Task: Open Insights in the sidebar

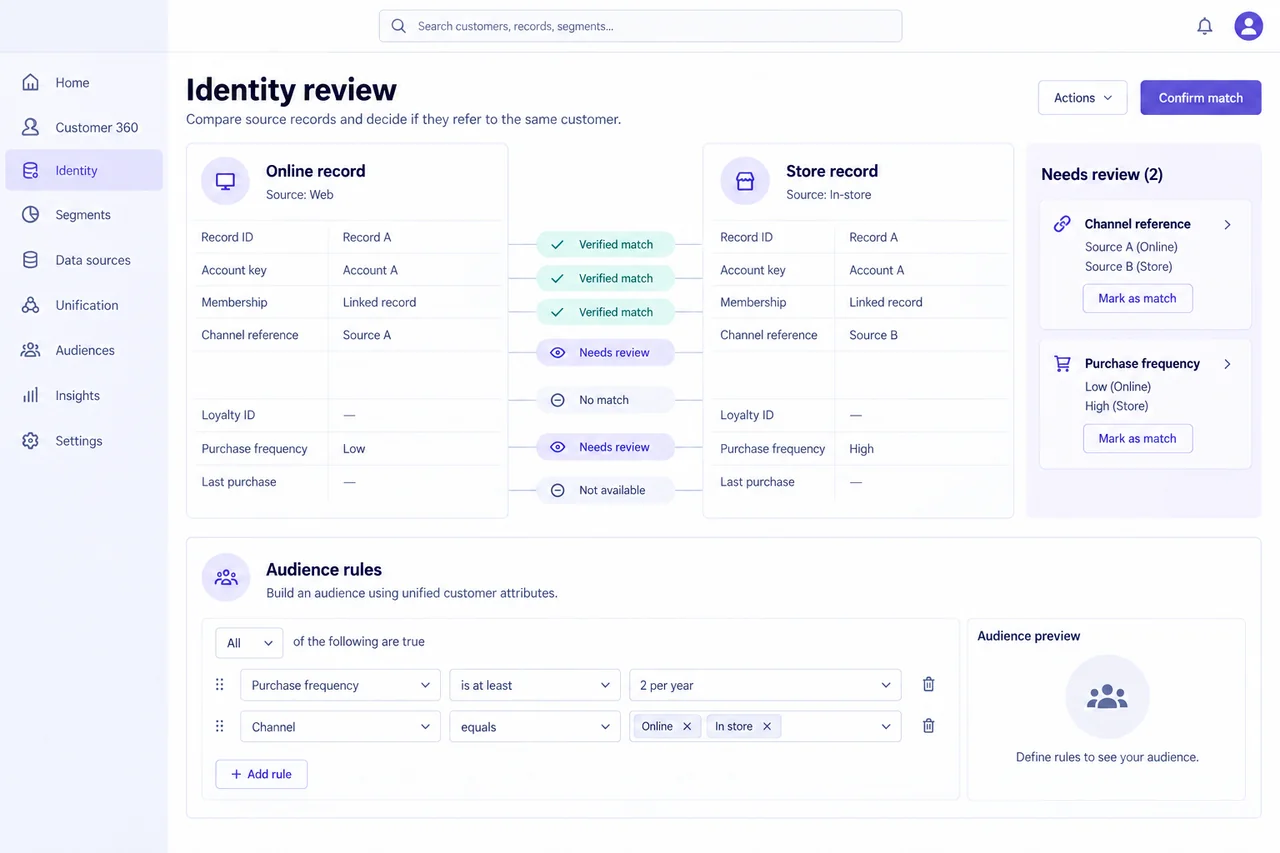Action: tap(84, 396)
